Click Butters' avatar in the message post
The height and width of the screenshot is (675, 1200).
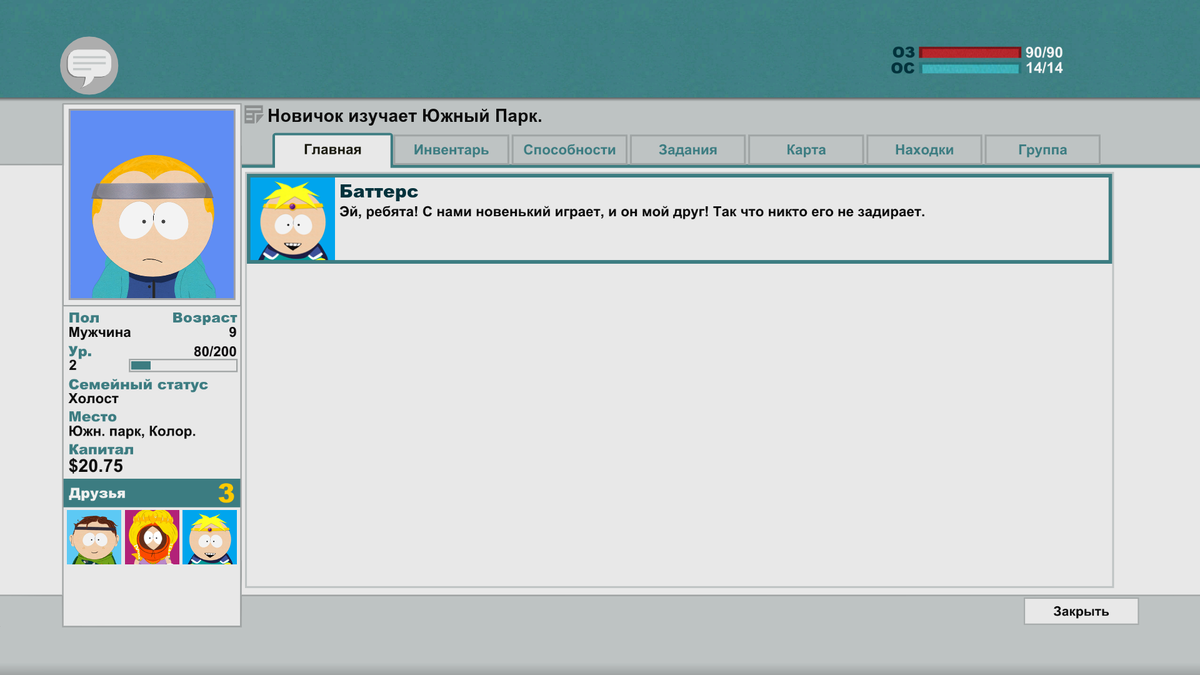[292, 219]
